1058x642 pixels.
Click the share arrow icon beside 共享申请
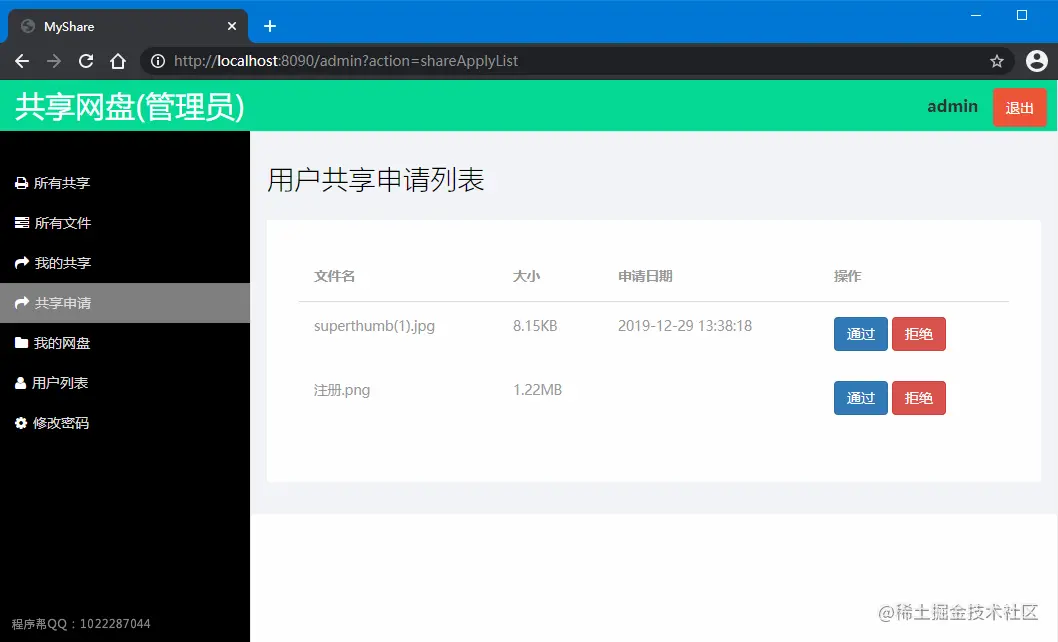point(22,302)
